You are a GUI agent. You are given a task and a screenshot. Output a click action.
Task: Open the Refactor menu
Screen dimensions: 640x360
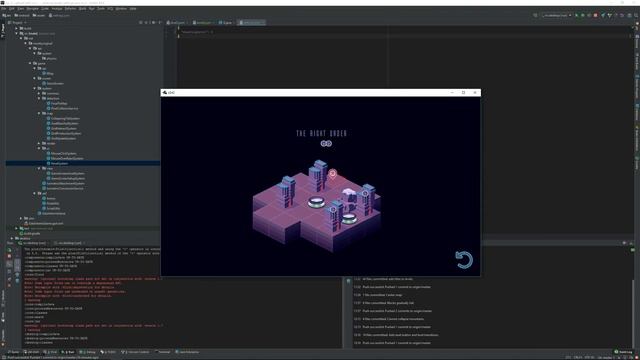(70, 9)
